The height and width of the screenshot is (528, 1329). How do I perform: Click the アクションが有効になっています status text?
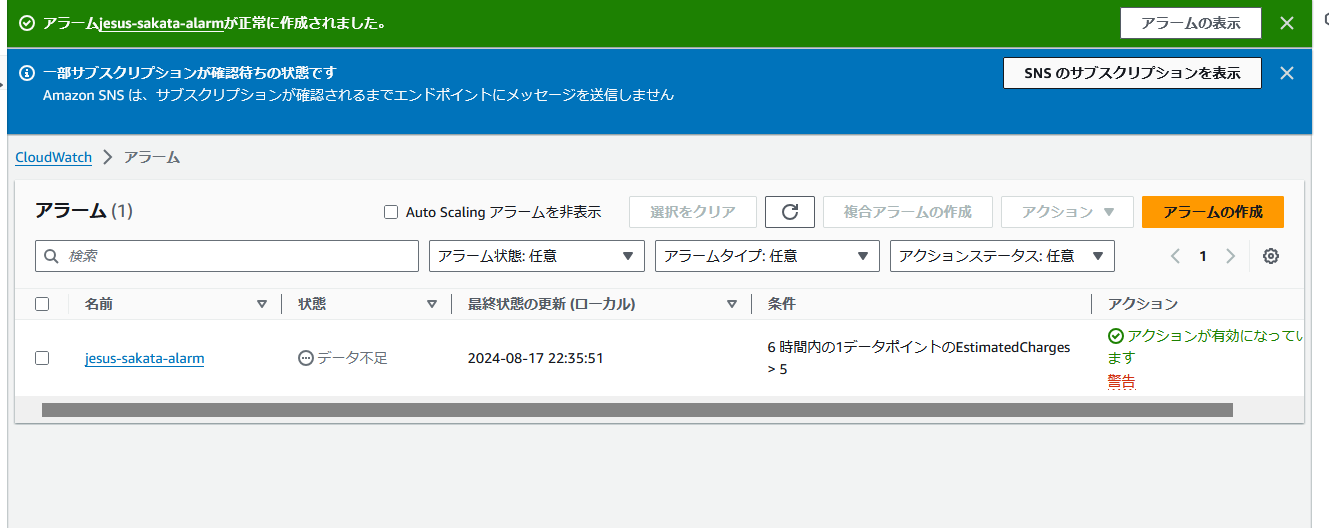click(x=1205, y=347)
